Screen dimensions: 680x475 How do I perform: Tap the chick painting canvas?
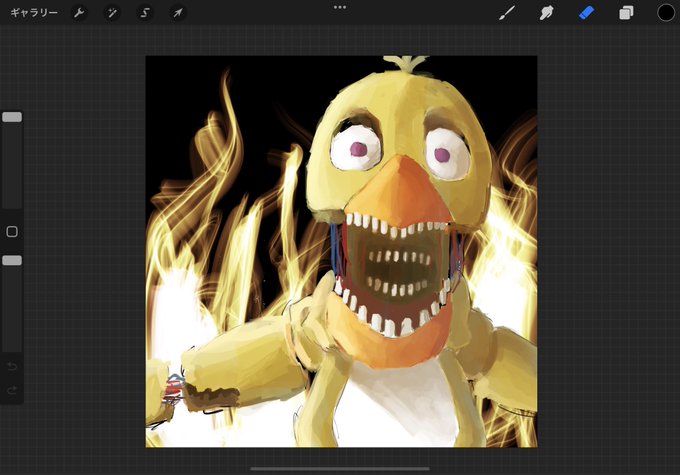pos(341,252)
